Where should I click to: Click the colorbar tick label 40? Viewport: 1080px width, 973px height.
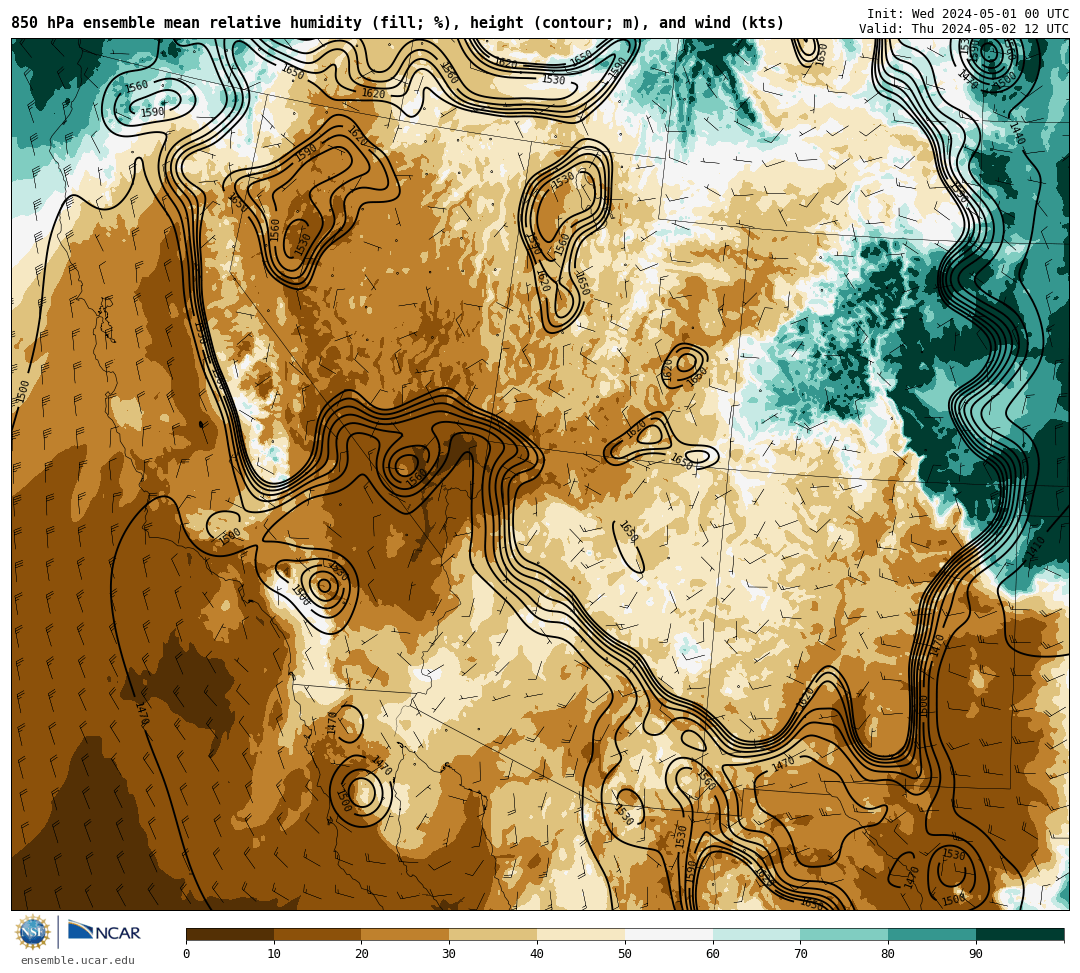[x=537, y=954]
